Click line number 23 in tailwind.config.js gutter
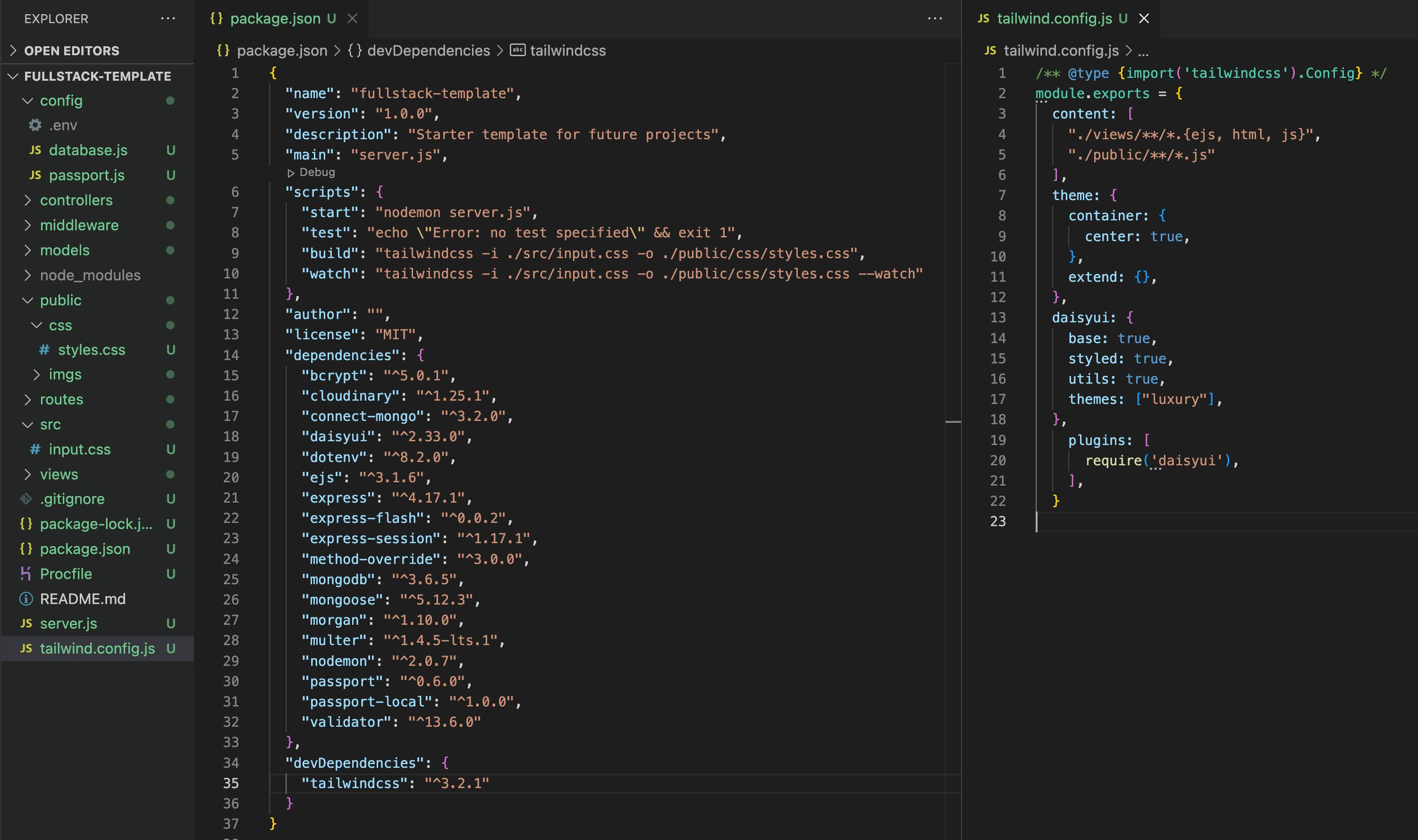The height and width of the screenshot is (840, 1418). tap(998, 521)
